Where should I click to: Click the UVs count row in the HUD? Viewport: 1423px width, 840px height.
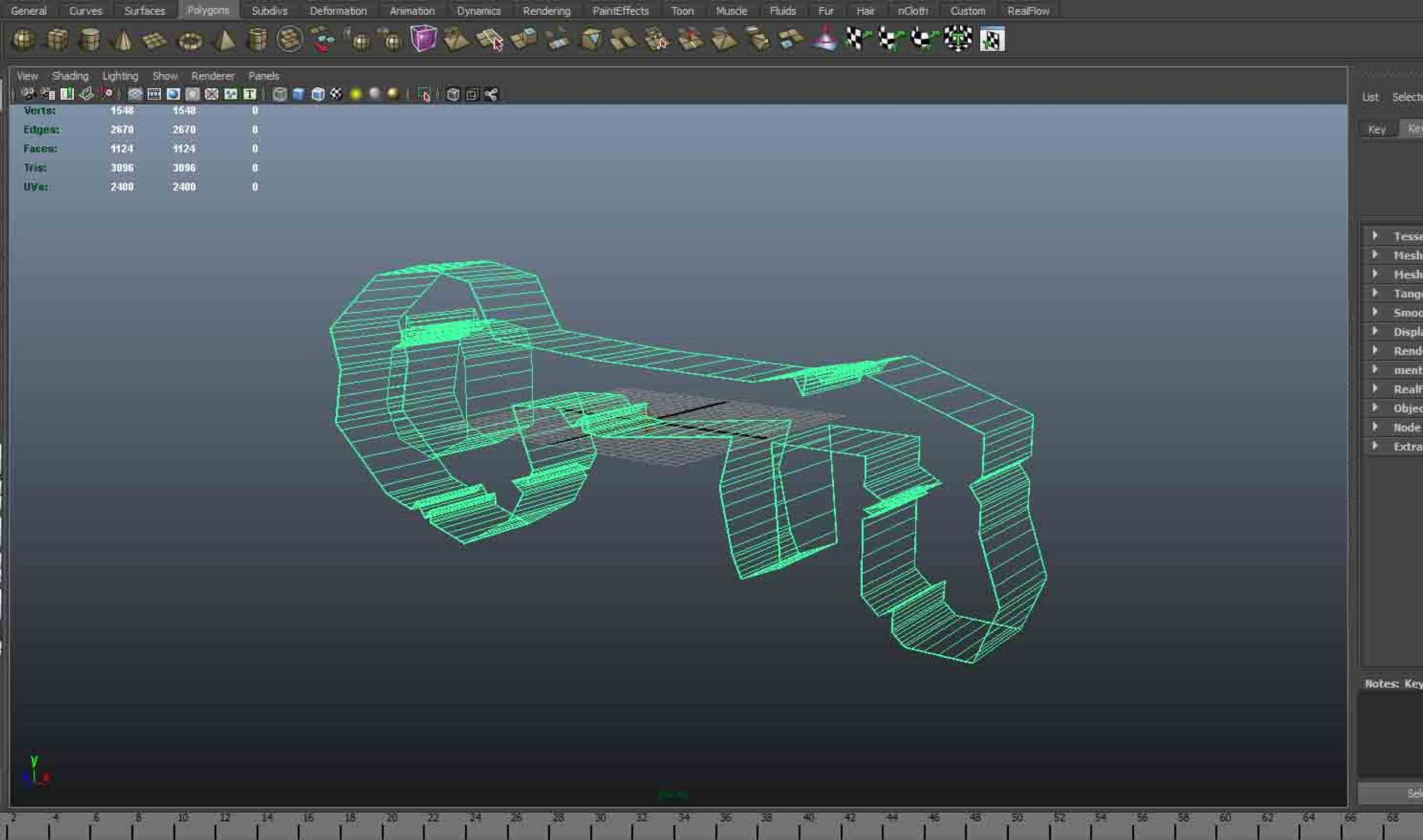(x=141, y=187)
